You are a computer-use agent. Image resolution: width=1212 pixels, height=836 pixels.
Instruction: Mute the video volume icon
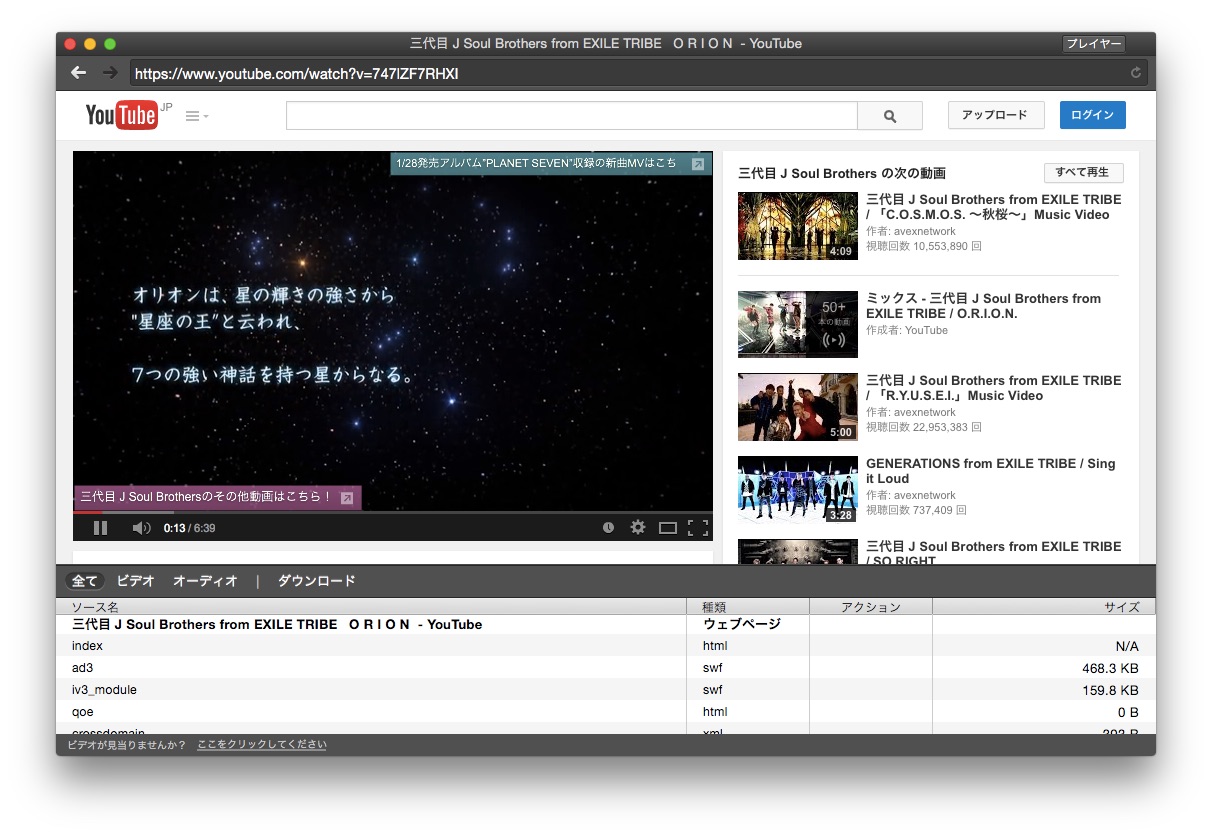pyautogui.click(x=141, y=528)
